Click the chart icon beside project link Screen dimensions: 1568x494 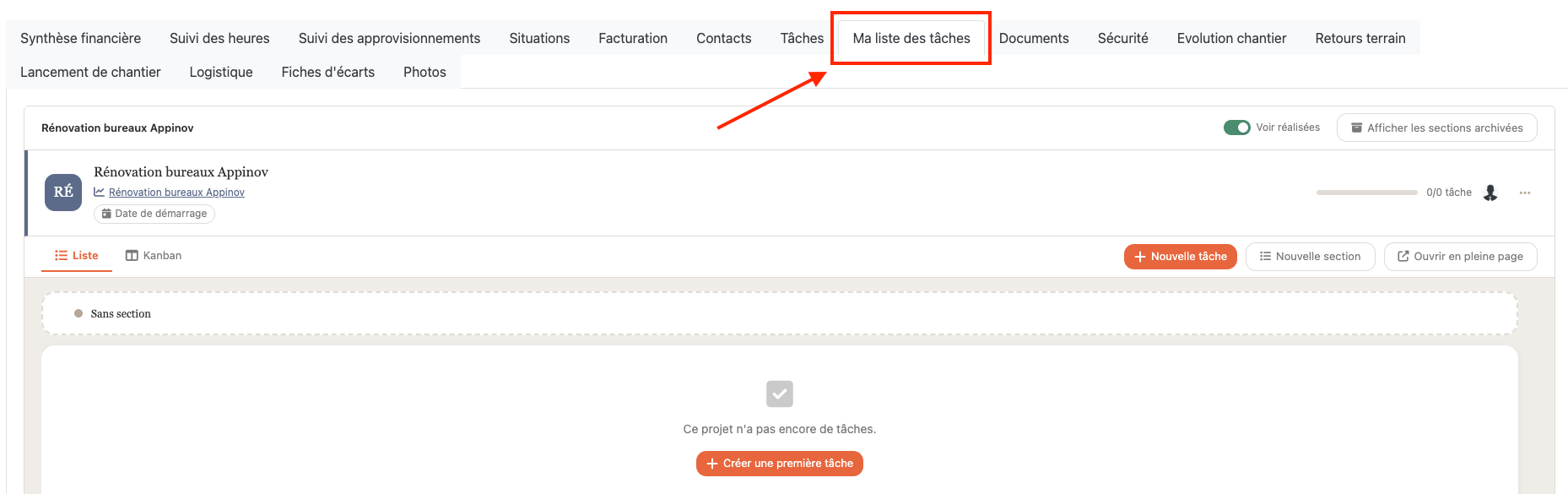[x=99, y=192]
